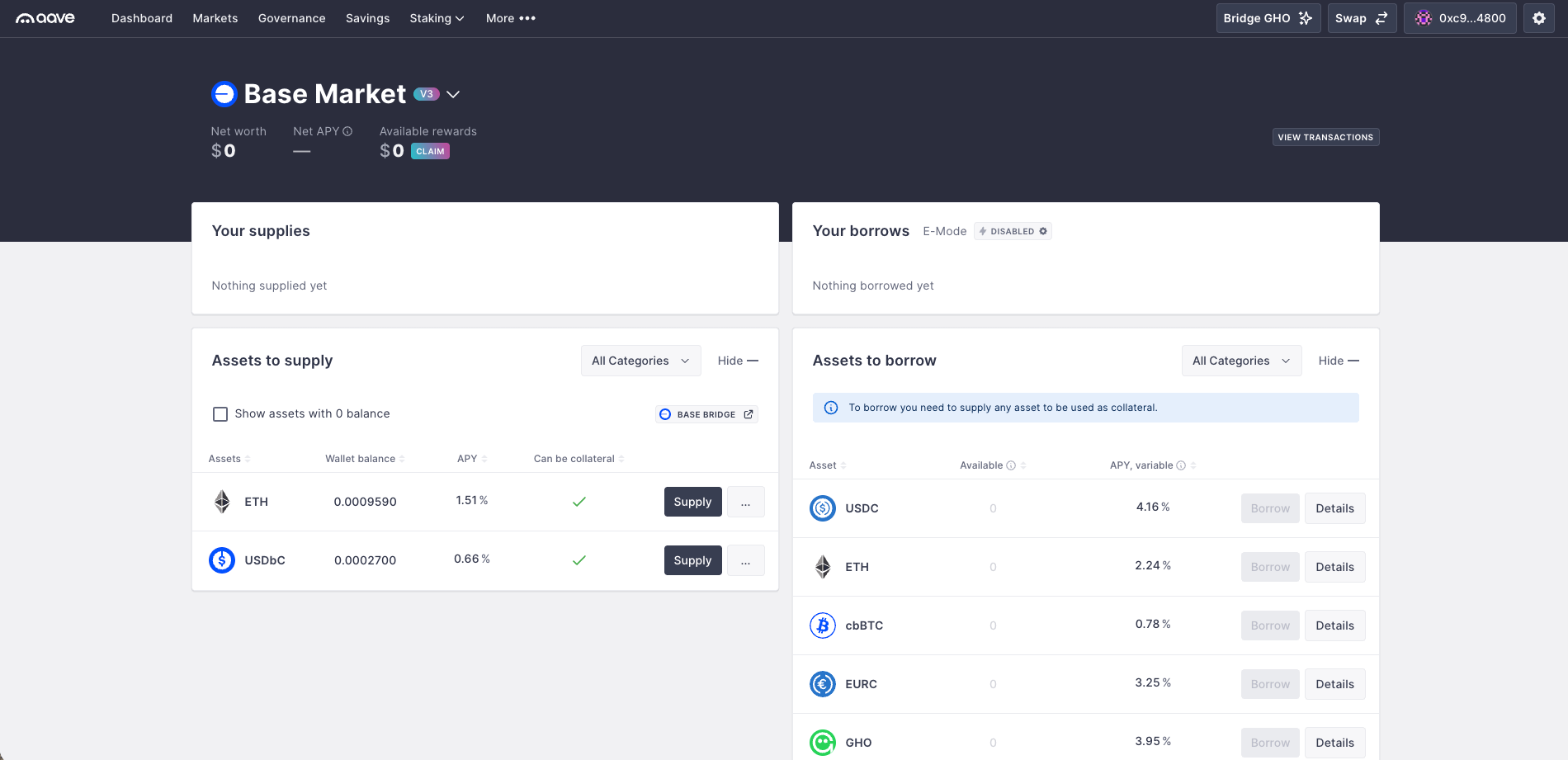Toggle Show assets with 0 balance checkbox
Image resolution: width=1568 pixels, height=760 pixels.
click(220, 414)
